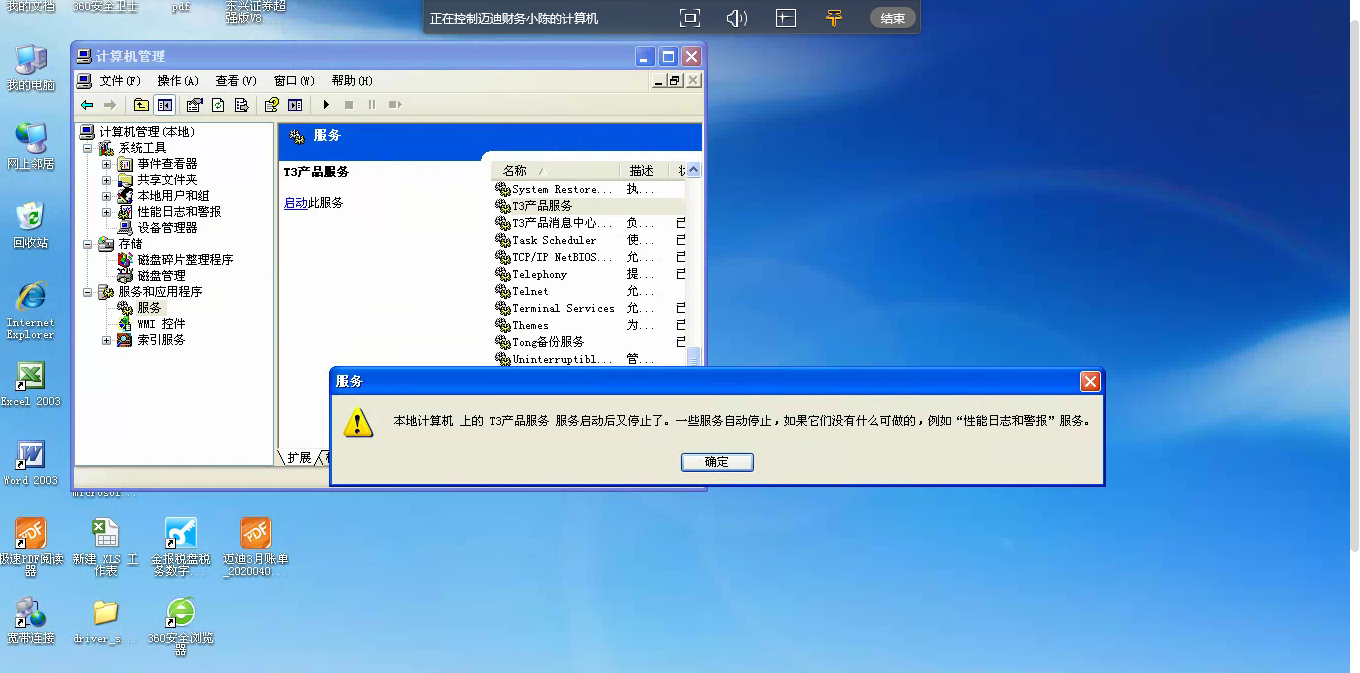Click the services list scrollbar up arrow

(694, 171)
